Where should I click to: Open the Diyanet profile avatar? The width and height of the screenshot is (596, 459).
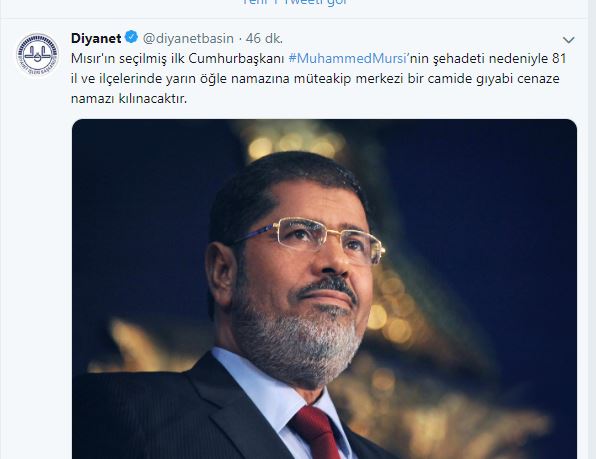coord(37,54)
